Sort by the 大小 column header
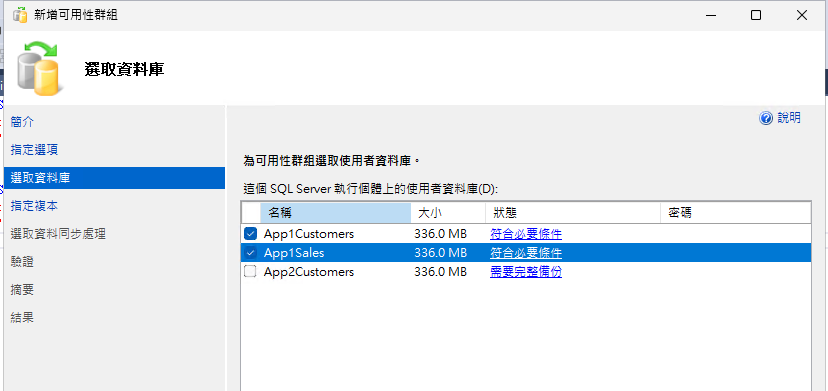 point(448,213)
